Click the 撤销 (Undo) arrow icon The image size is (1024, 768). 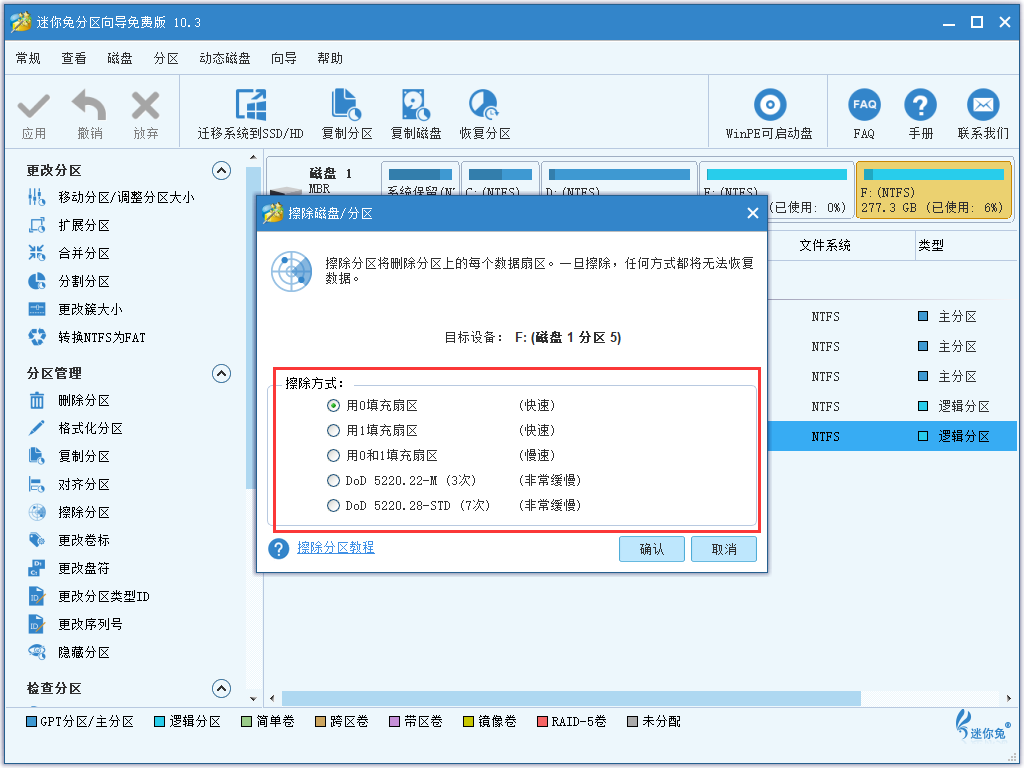[x=89, y=106]
